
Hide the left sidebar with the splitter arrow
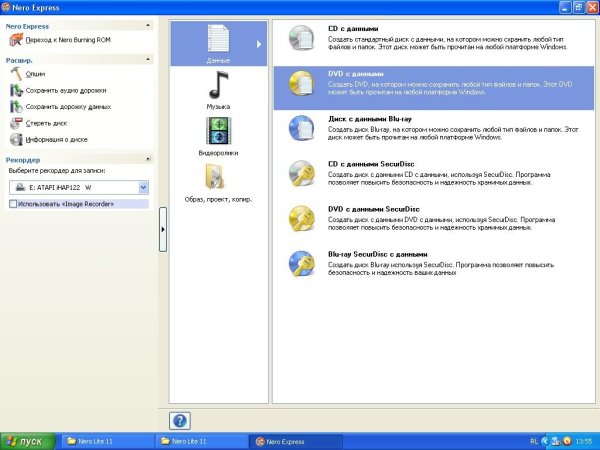coord(163,230)
